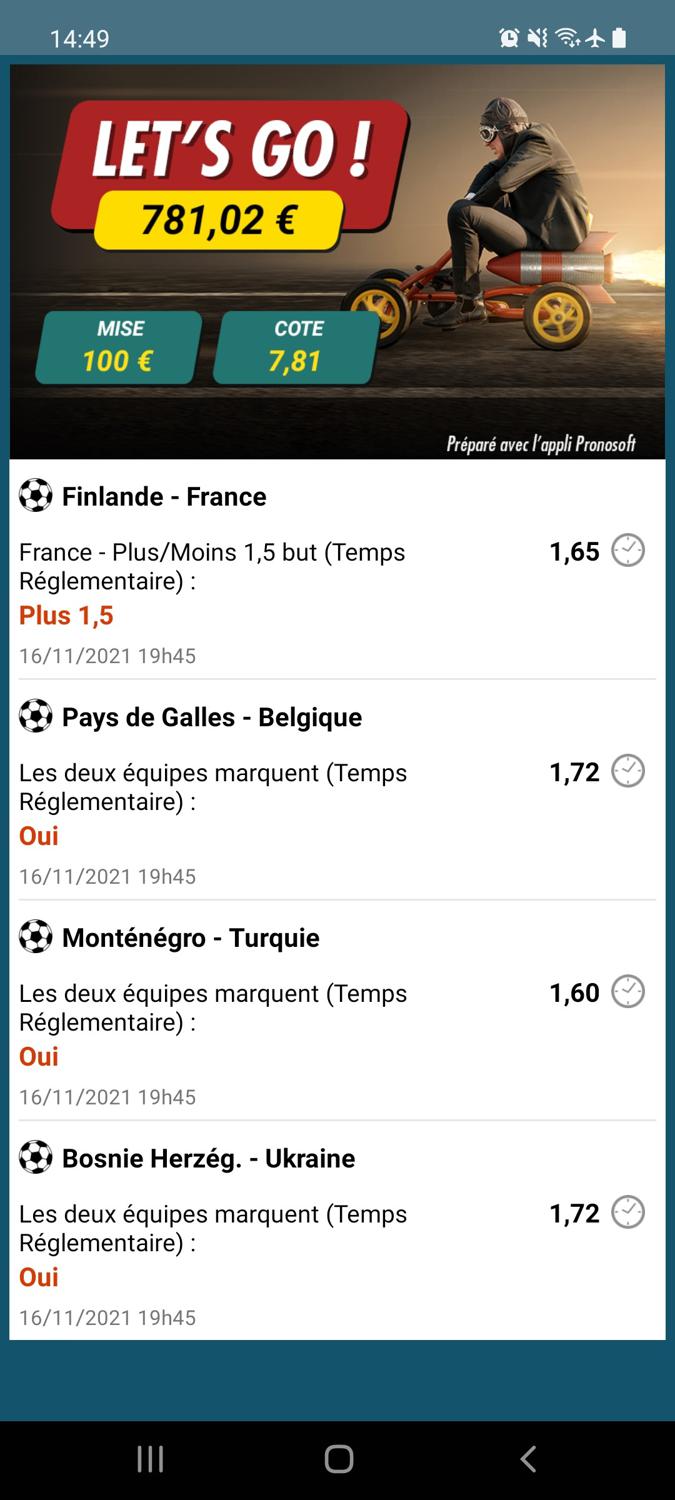The image size is (675, 1500).
Task: Select the Plus 1,5 pick
Action: tap(66, 615)
